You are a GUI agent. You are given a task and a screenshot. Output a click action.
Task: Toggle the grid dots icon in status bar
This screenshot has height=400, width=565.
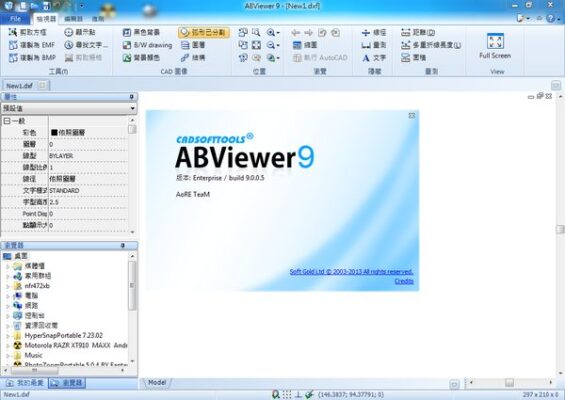tap(287, 394)
